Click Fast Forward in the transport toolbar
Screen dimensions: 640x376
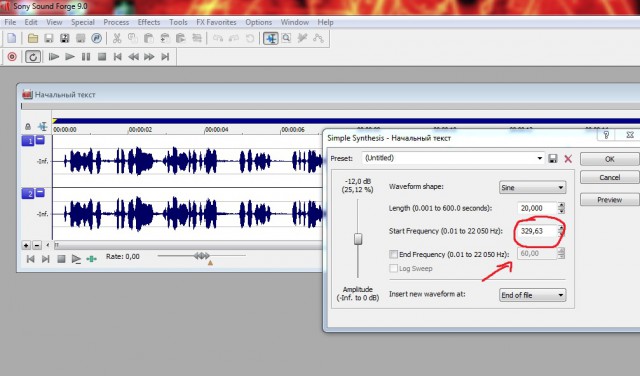coord(149,56)
